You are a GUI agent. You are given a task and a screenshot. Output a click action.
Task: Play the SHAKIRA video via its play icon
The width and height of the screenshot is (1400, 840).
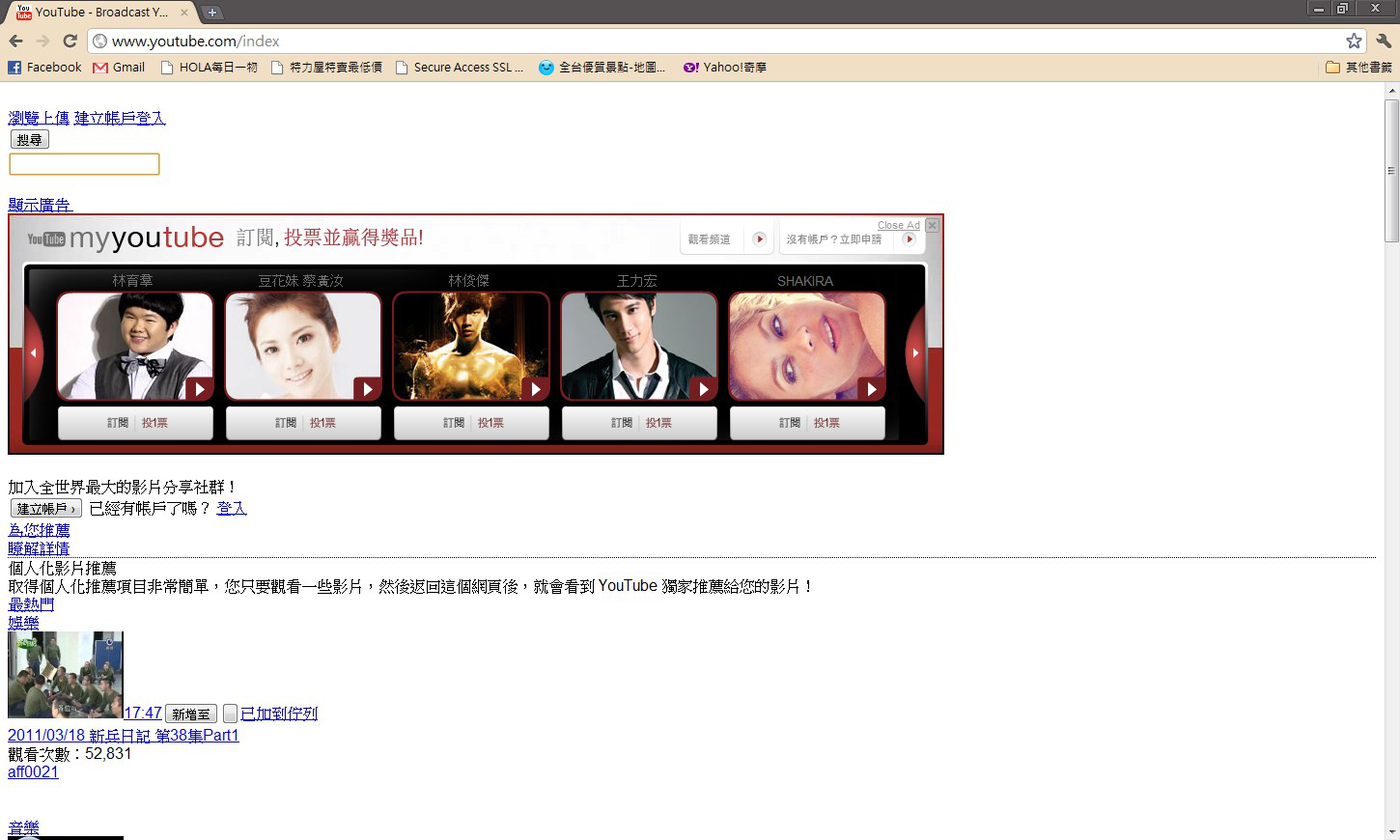tap(871, 389)
